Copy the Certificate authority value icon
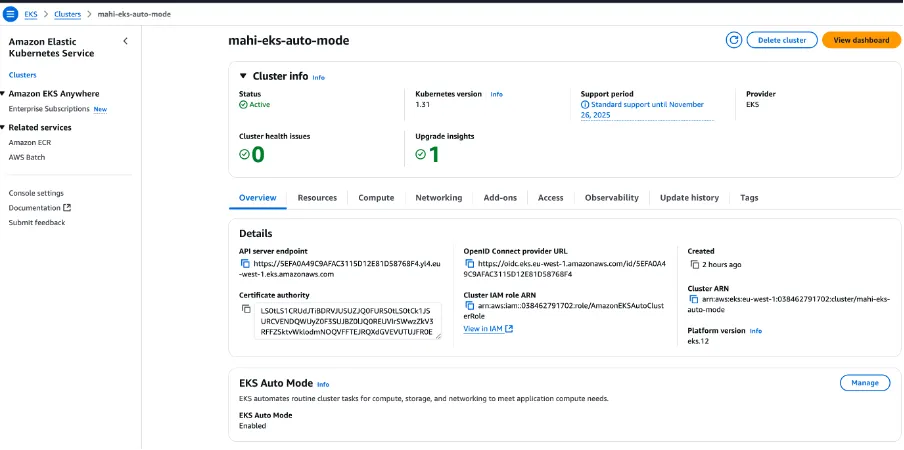The height and width of the screenshot is (450, 904). (x=246, y=309)
